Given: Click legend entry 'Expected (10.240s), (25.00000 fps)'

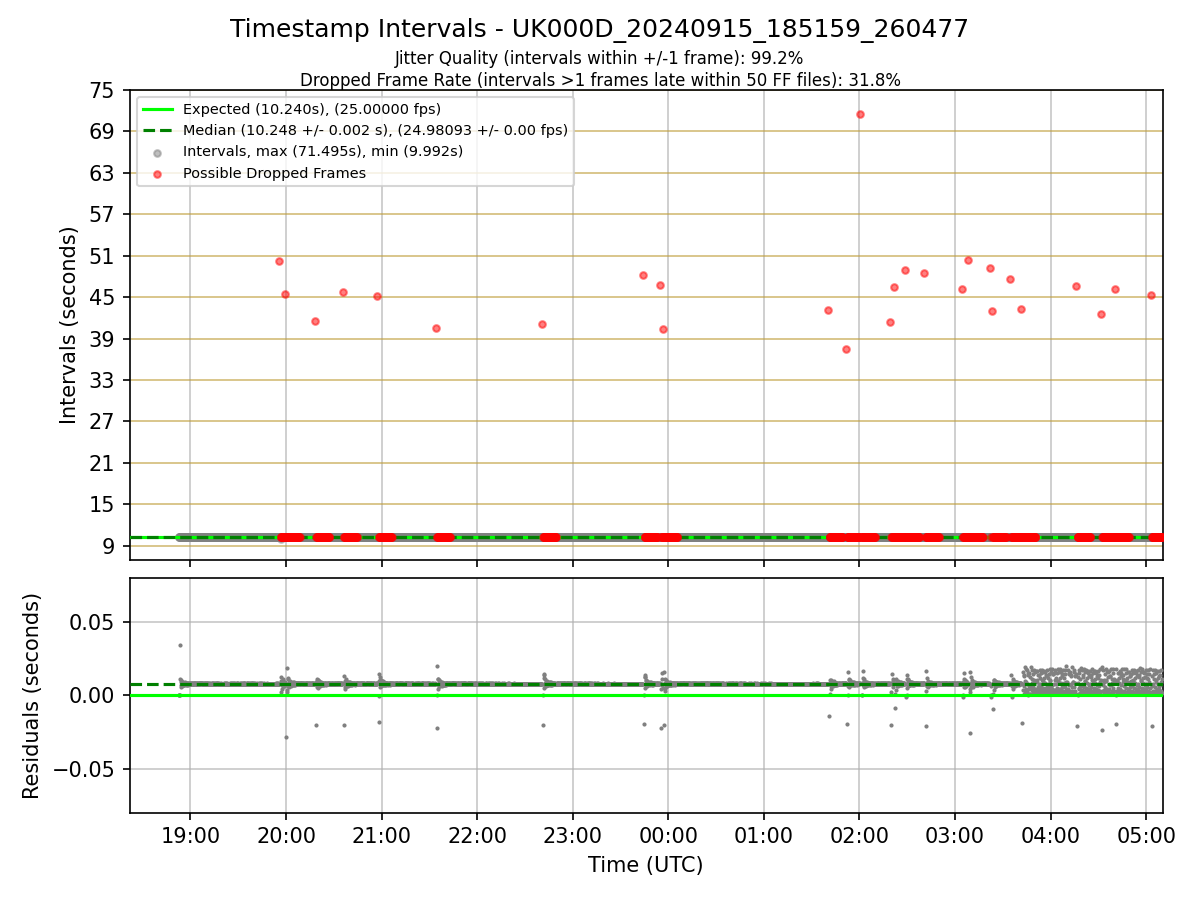Looking at the screenshot, I should tap(312, 109).
